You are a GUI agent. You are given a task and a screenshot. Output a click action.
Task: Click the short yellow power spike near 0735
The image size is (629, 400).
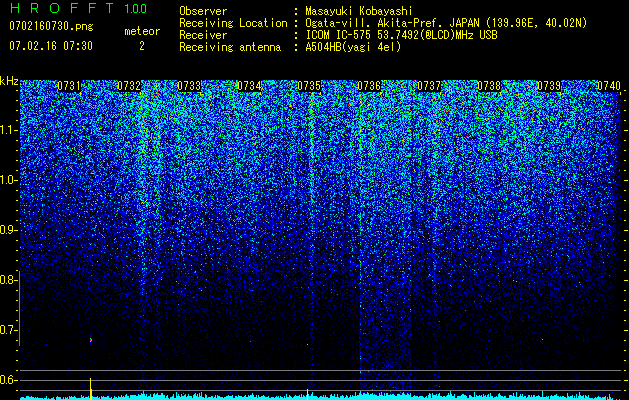tap(307, 394)
